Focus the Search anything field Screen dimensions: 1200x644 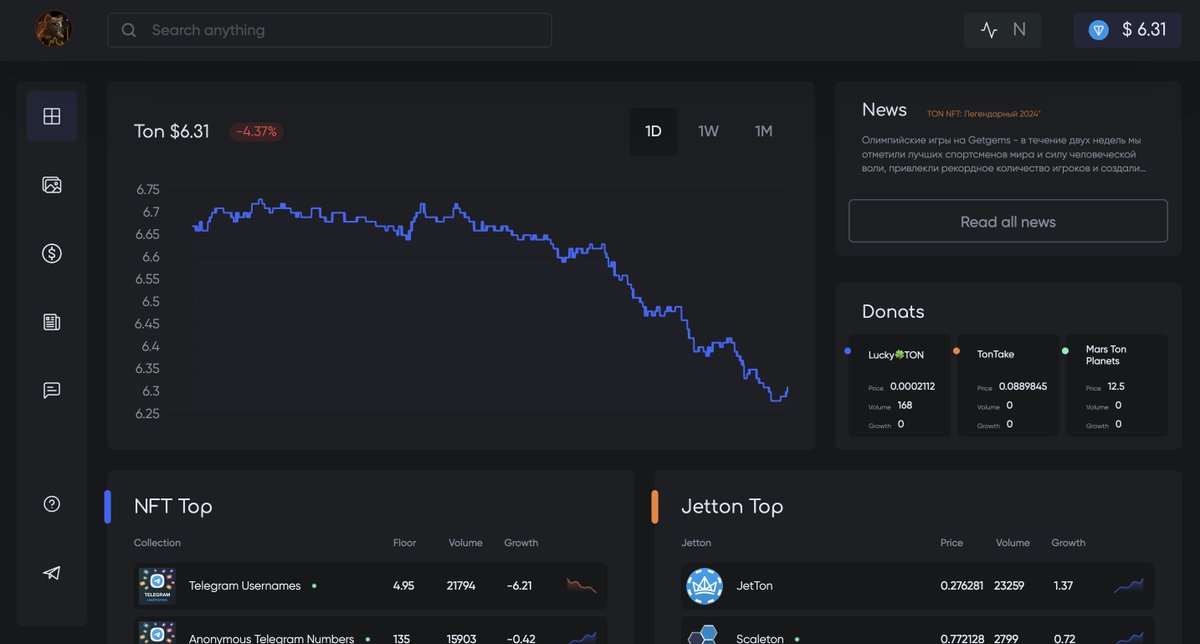pos(330,30)
